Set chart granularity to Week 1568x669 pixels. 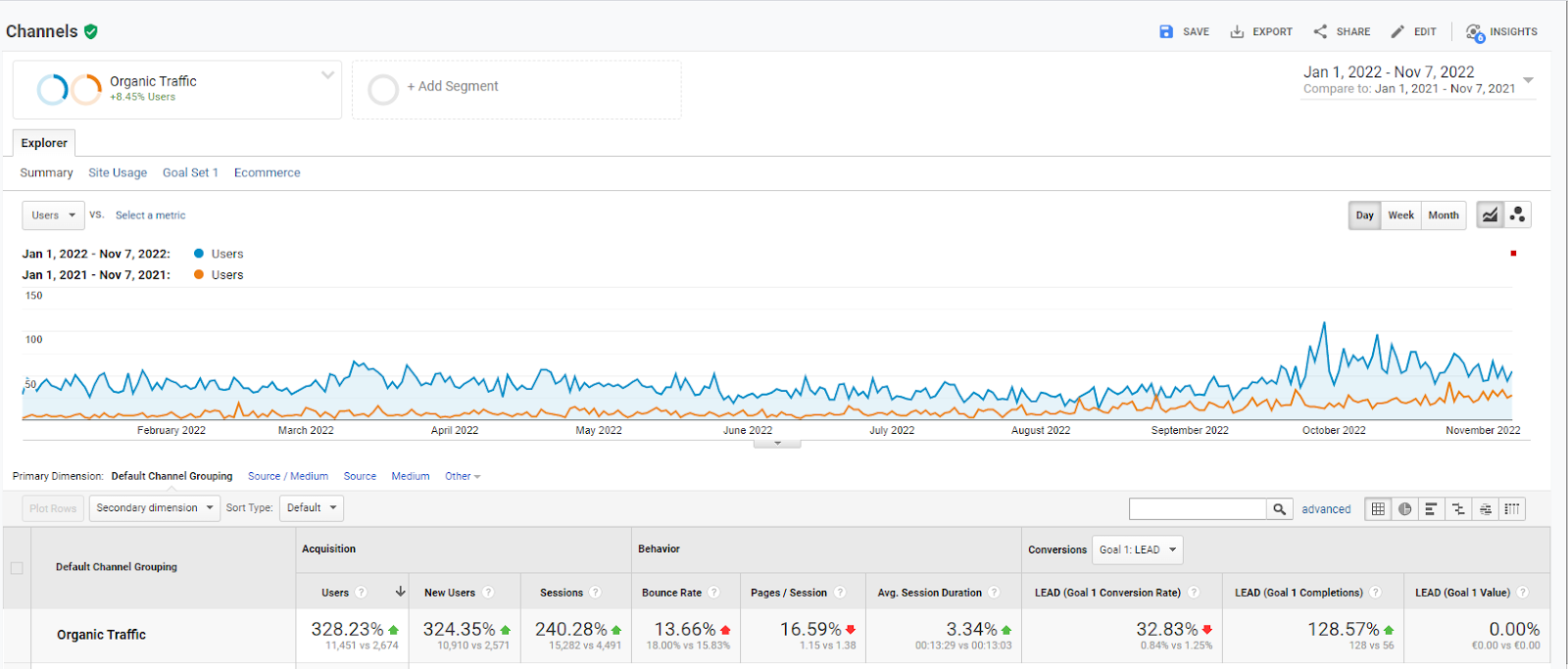(1400, 215)
